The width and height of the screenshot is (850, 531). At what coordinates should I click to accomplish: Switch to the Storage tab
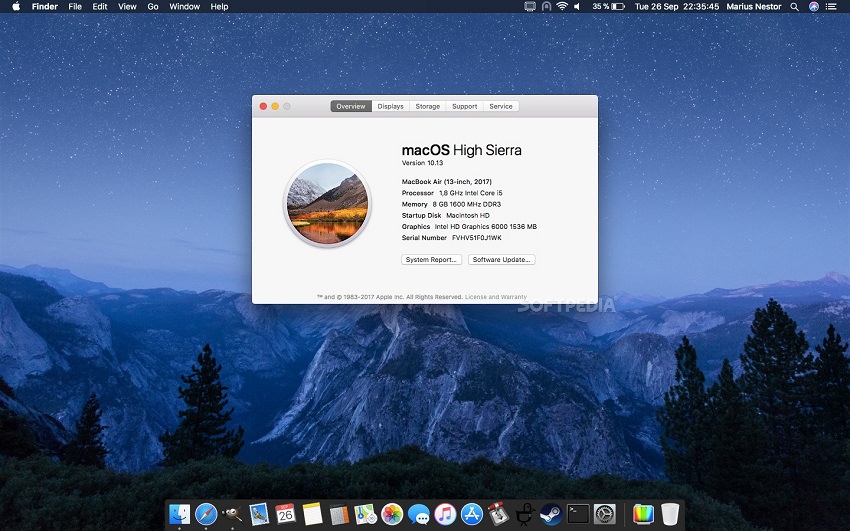pos(427,106)
